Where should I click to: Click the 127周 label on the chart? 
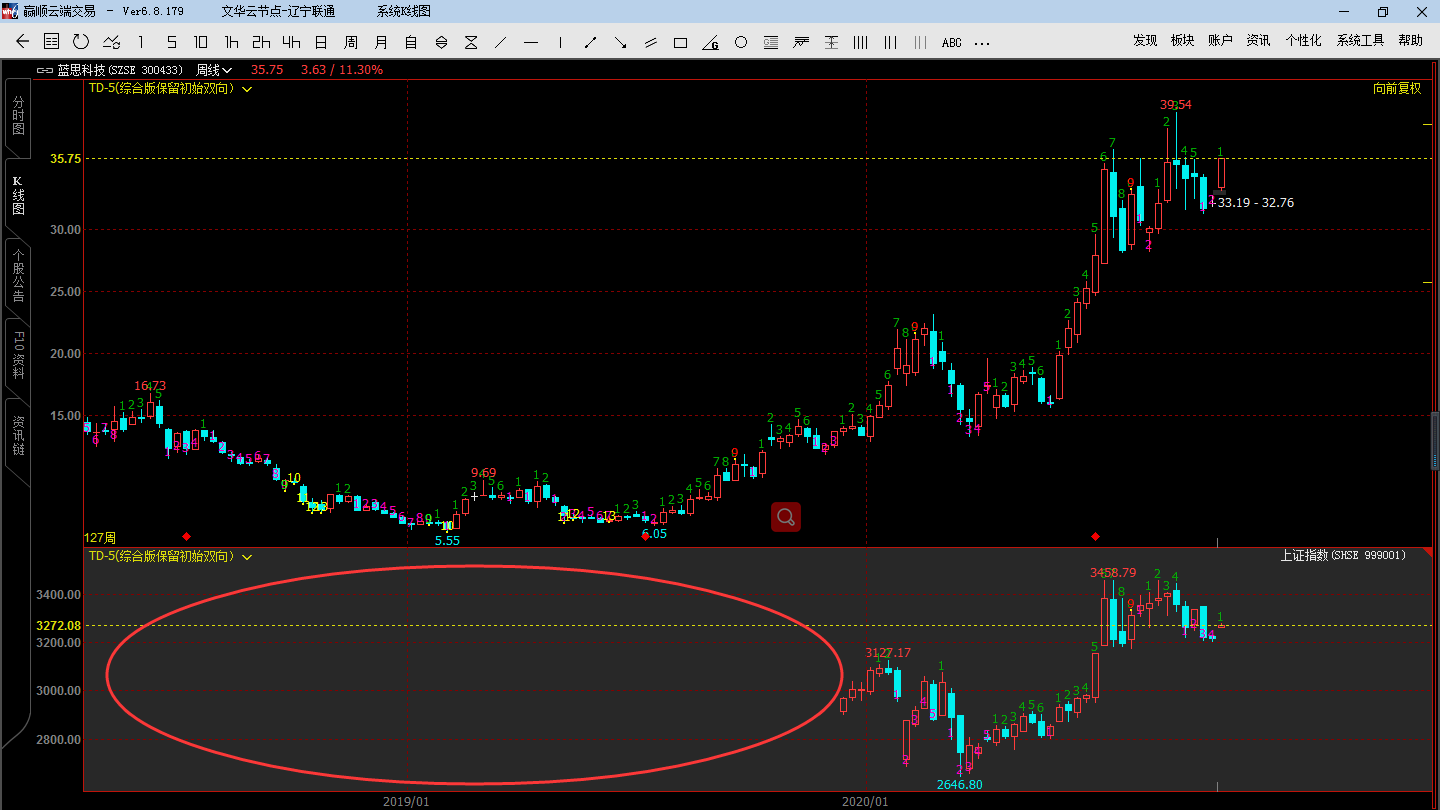click(100, 538)
